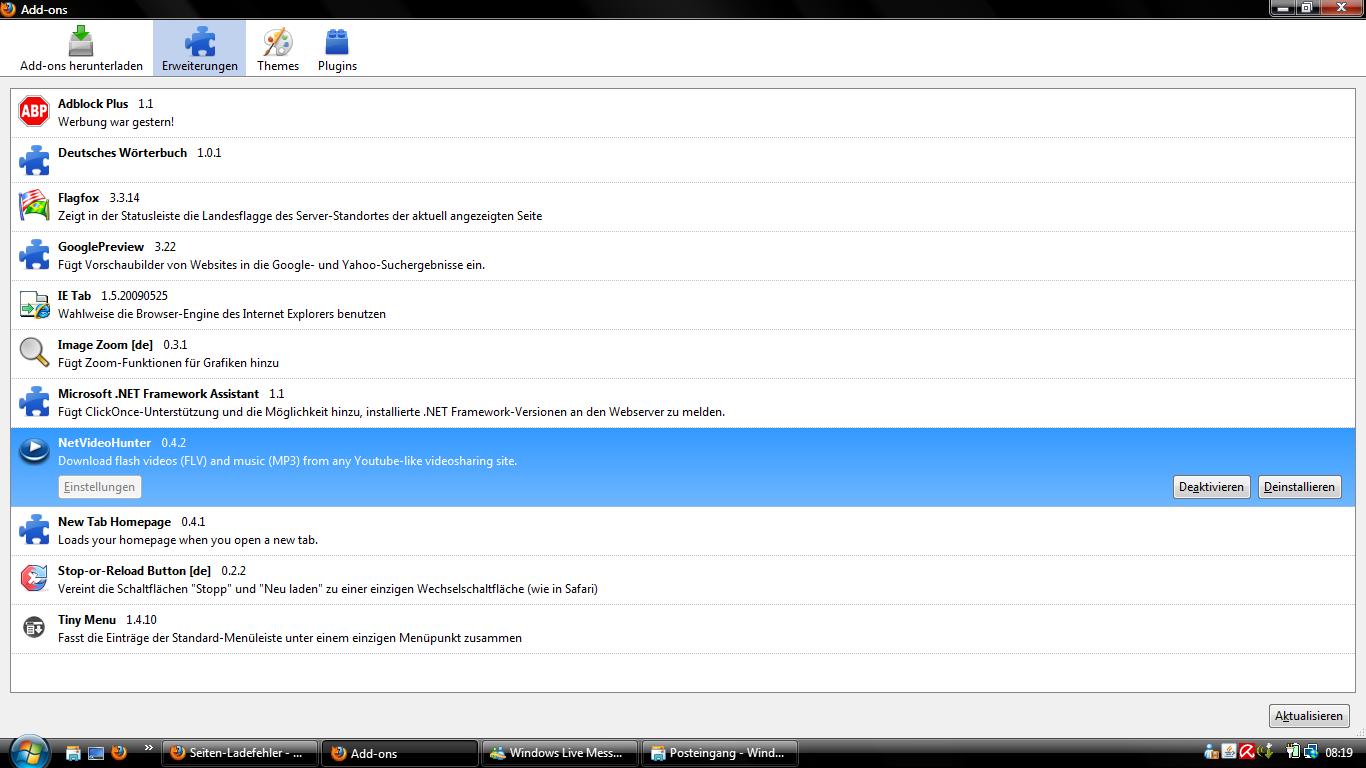Switch to the Themes tab
The image size is (1366, 768).
click(278, 49)
